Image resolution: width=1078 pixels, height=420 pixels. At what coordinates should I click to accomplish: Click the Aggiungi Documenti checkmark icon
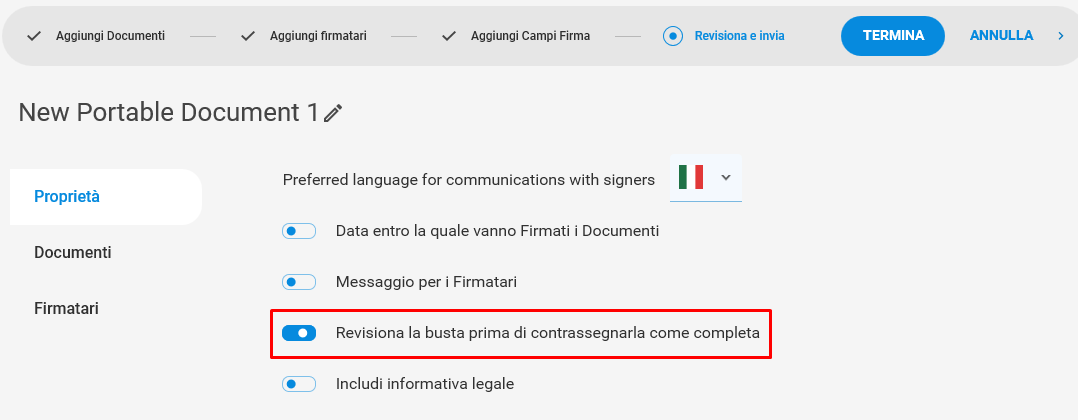point(34,36)
